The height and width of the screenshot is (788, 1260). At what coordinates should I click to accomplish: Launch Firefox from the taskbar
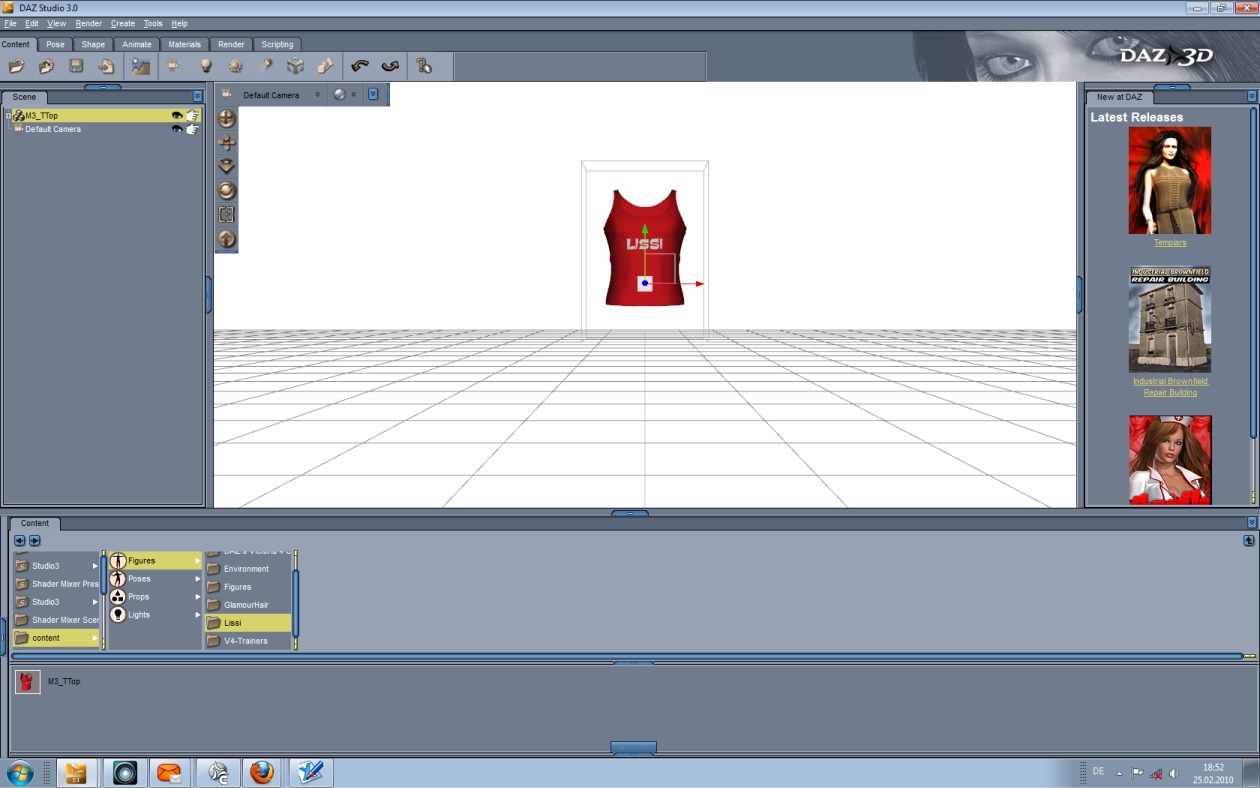pyautogui.click(x=261, y=772)
